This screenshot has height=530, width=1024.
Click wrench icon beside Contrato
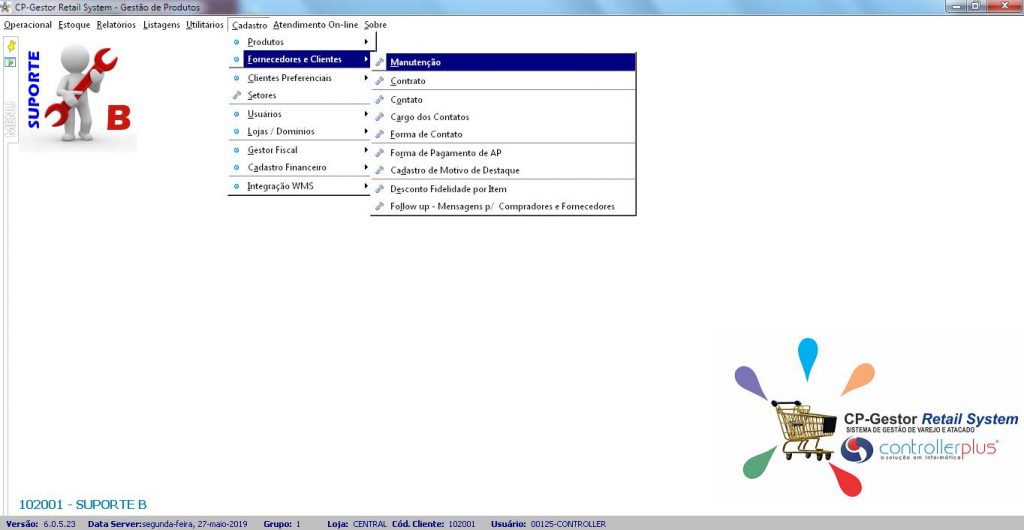(379, 81)
